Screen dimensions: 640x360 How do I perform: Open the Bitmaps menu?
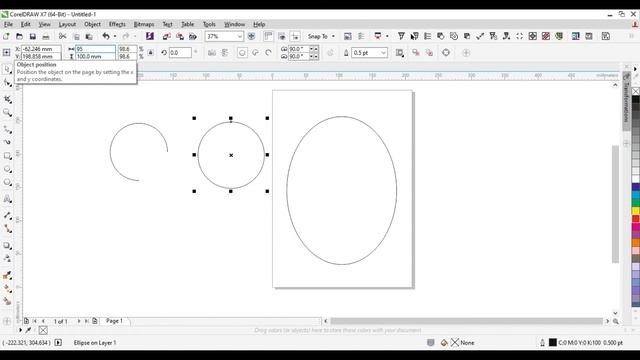(x=144, y=24)
